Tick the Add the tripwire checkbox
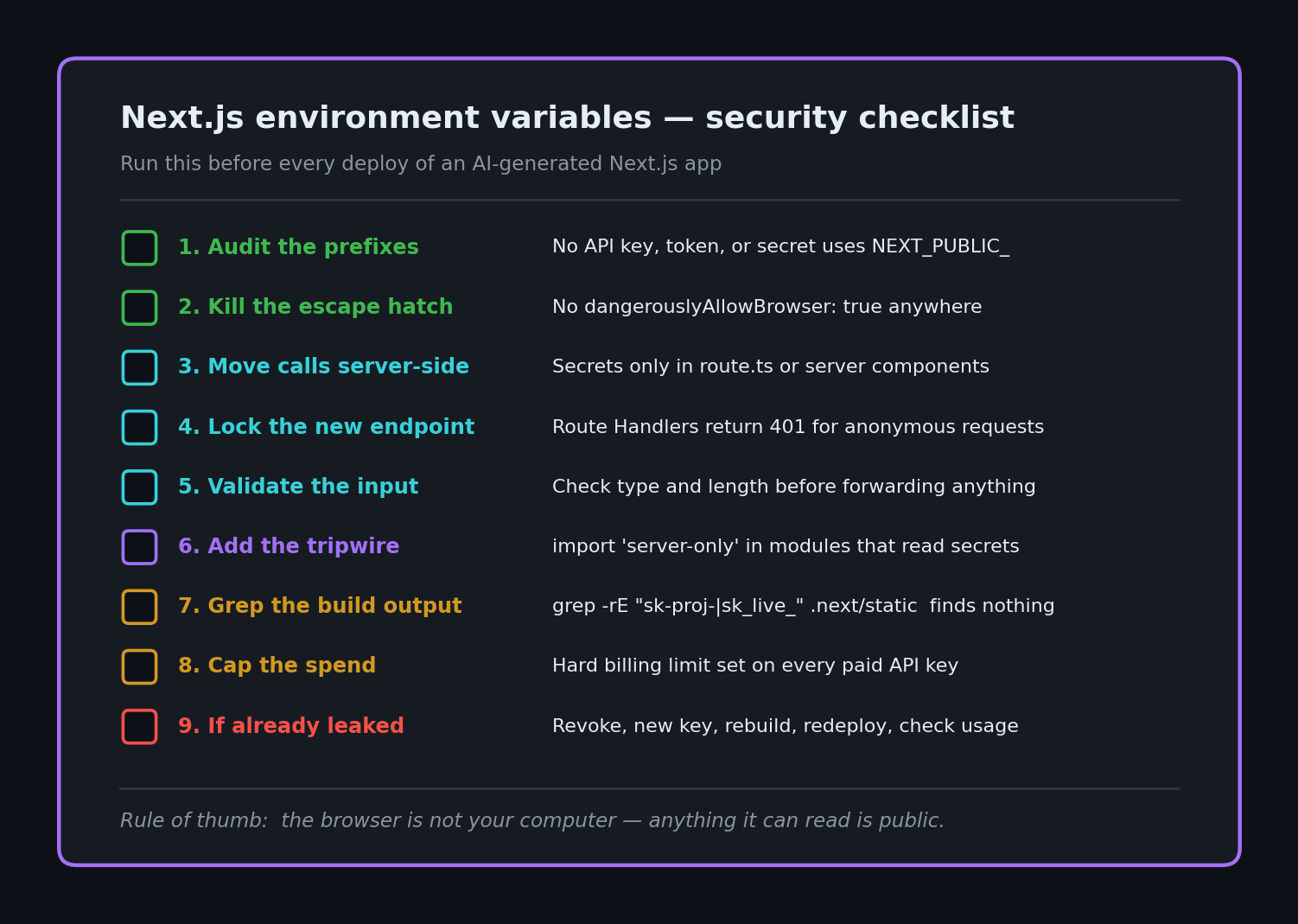This screenshot has height=924, width=1298. [x=139, y=547]
